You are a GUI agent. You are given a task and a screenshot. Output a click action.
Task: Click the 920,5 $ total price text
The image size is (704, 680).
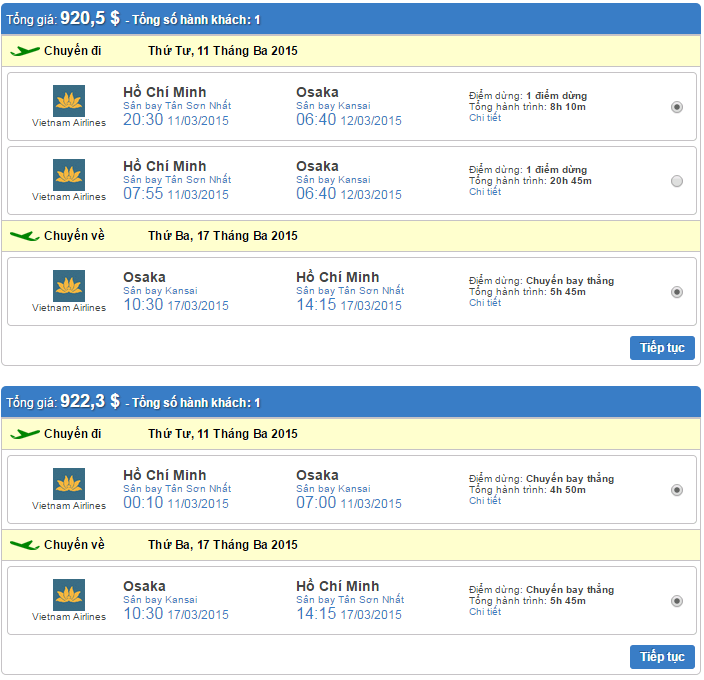90,18
